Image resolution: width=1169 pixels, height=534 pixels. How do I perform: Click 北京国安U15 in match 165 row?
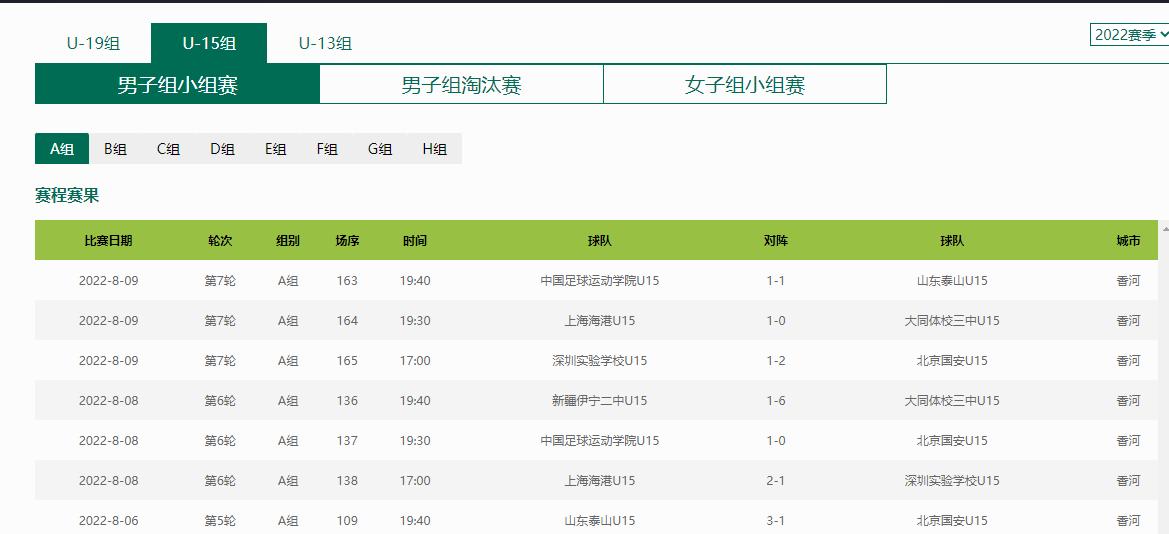click(952, 360)
